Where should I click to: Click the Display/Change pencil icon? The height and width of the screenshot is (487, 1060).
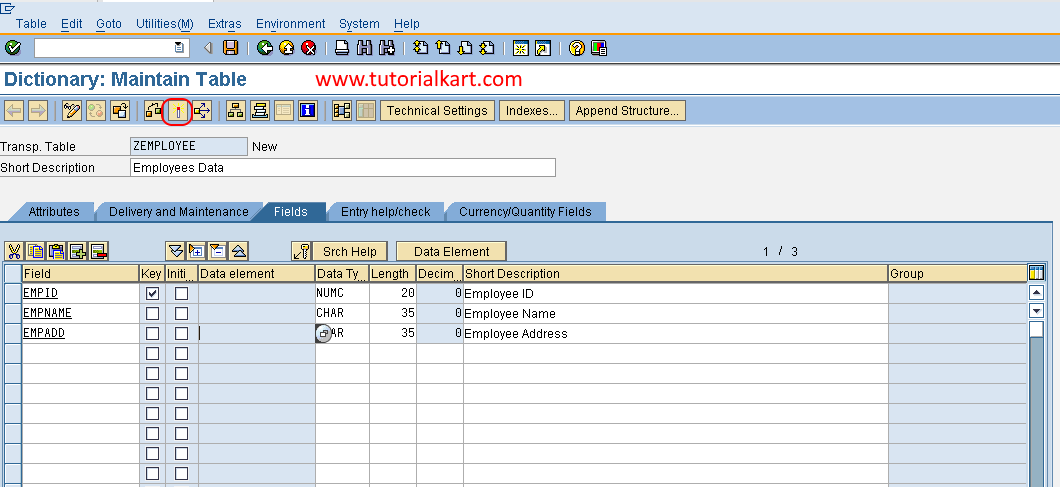coord(72,110)
